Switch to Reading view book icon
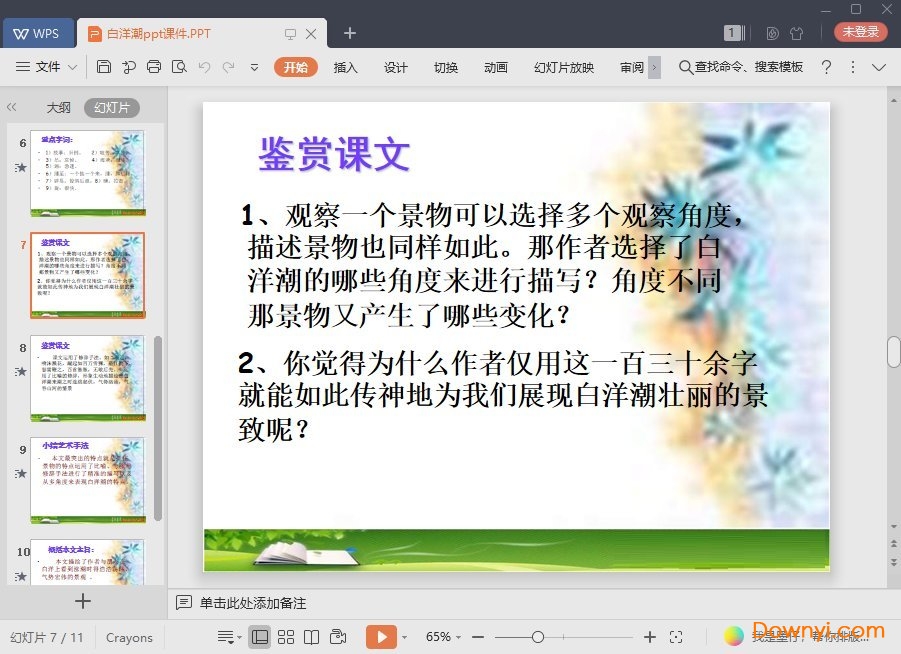901x654 pixels. (x=312, y=637)
